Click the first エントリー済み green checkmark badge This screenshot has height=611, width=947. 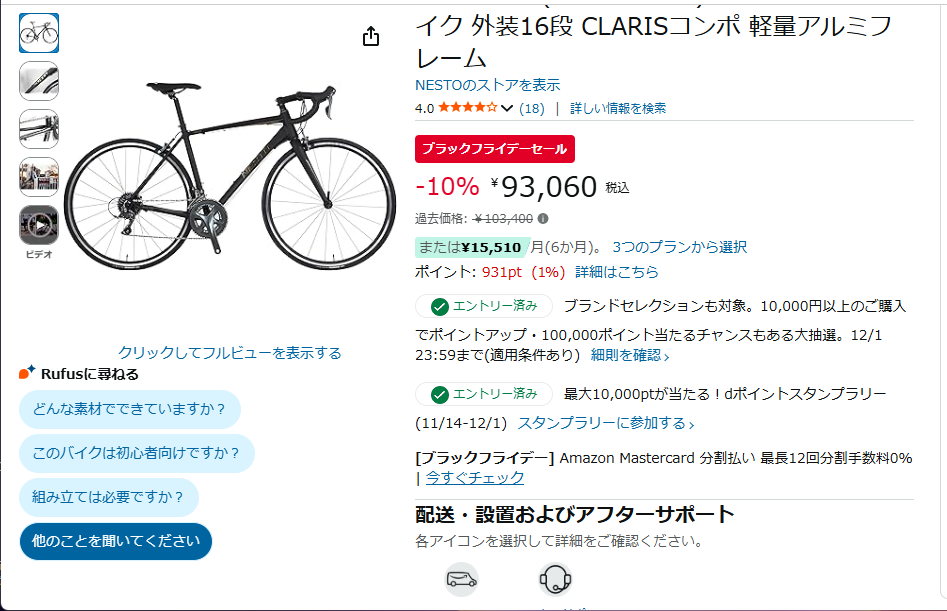tap(484, 306)
